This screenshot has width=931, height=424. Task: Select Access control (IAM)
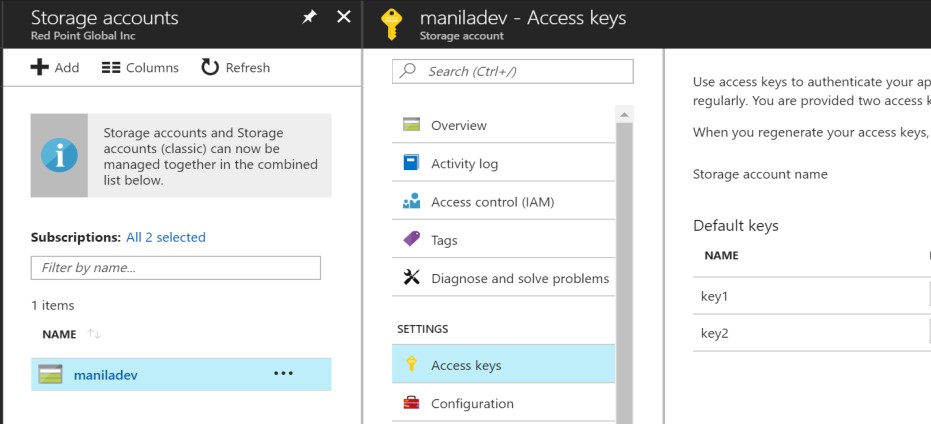492,201
